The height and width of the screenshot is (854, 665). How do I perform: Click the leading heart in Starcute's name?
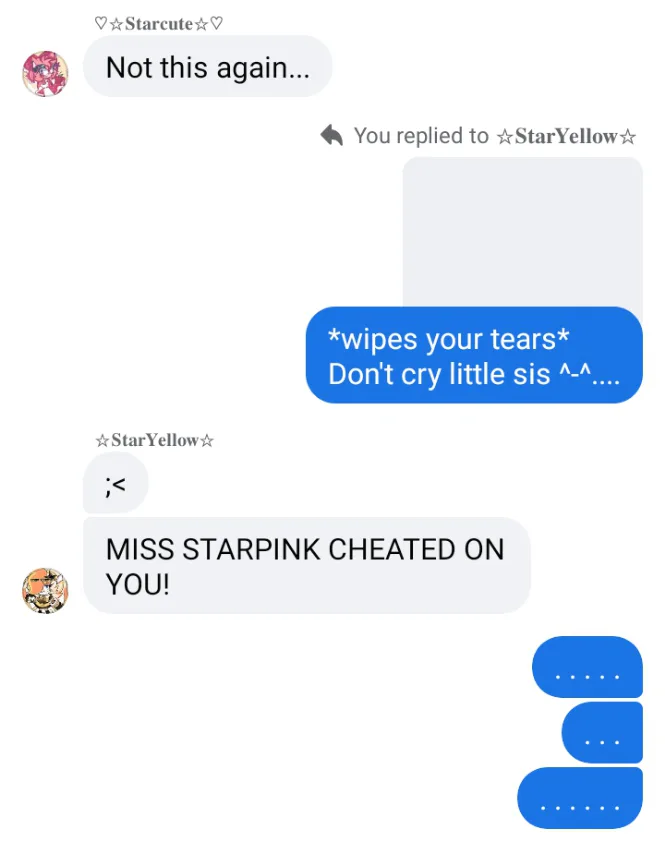point(101,23)
